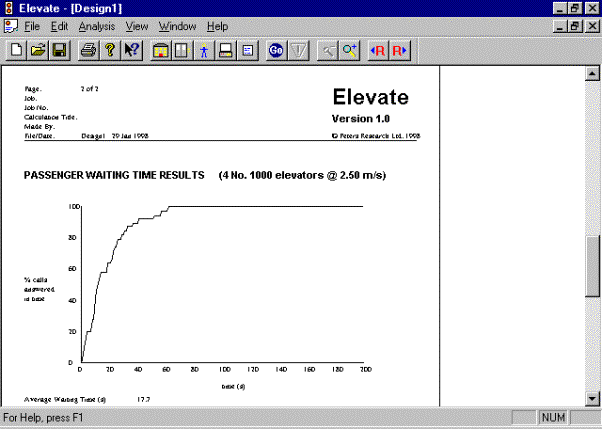The width and height of the screenshot is (602, 429).
Task: Open the Analysis menu
Action: (97, 25)
